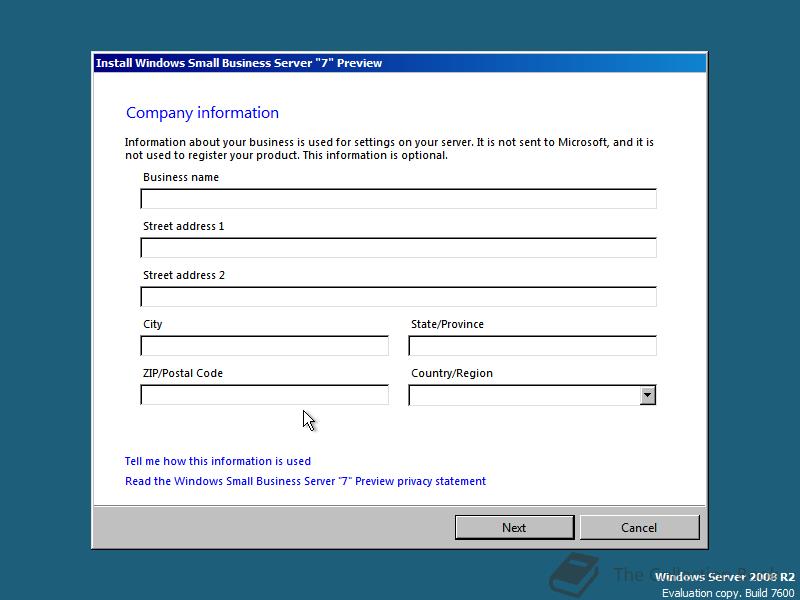Screen dimensions: 800x600
Task: Select the Street address 2 text box
Action: coord(398,296)
